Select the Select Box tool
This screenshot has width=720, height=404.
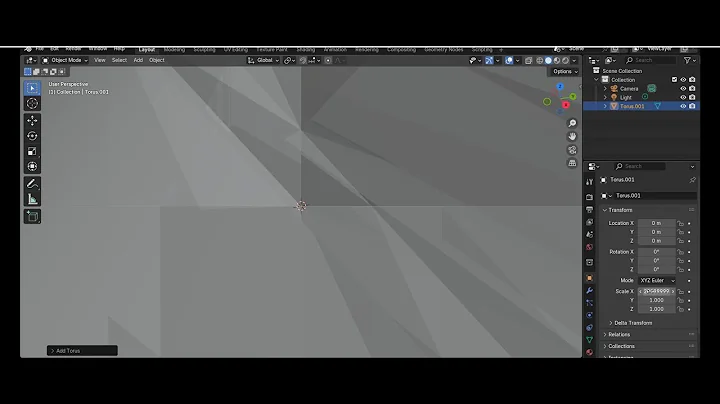32,88
